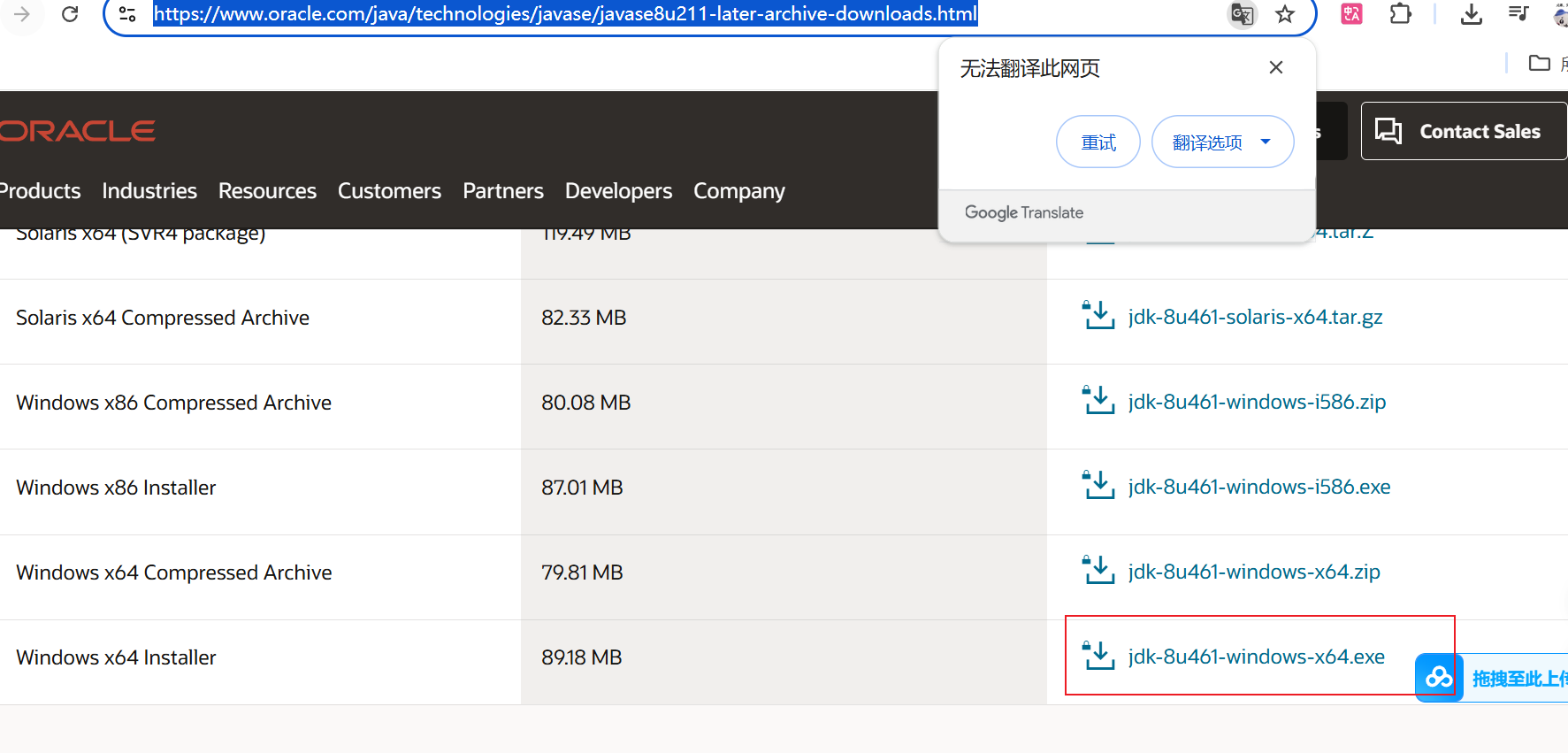
Task: Open the Customers menu
Action: tap(389, 191)
